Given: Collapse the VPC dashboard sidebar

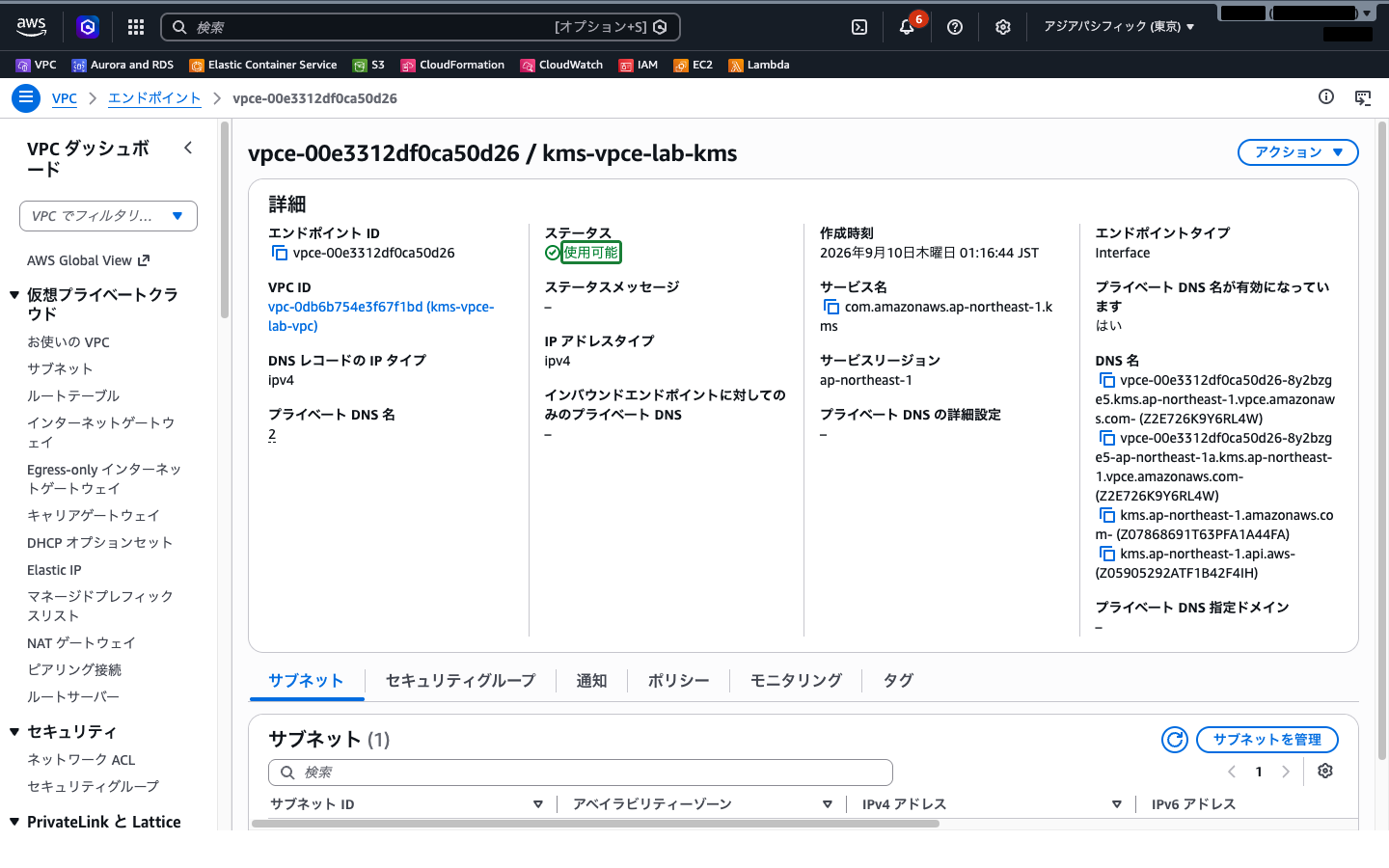Looking at the screenshot, I should click(188, 148).
